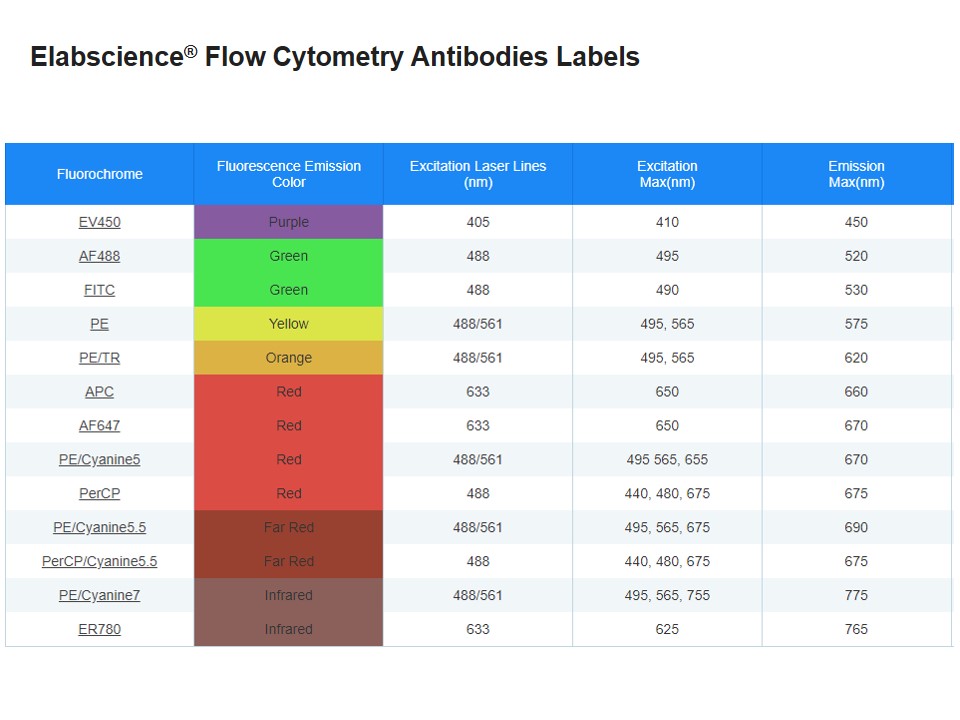Select the PE/Cyanine5 link
The image size is (960, 720).
click(x=99, y=460)
